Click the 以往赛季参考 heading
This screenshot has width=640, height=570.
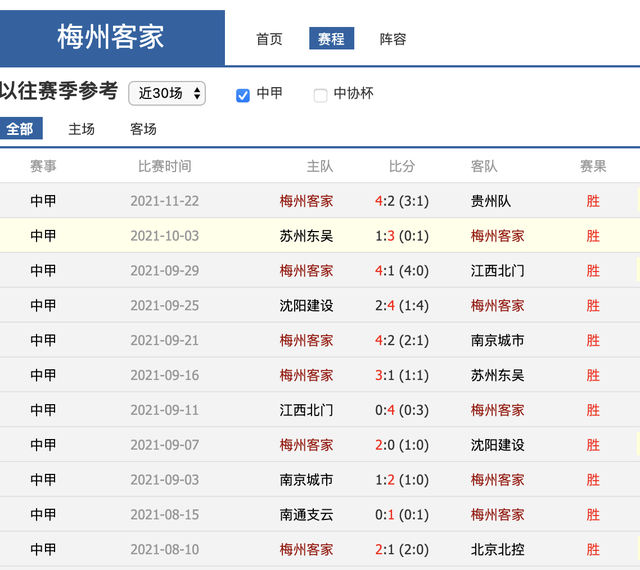pyautogui.click(x=59, y=91)
